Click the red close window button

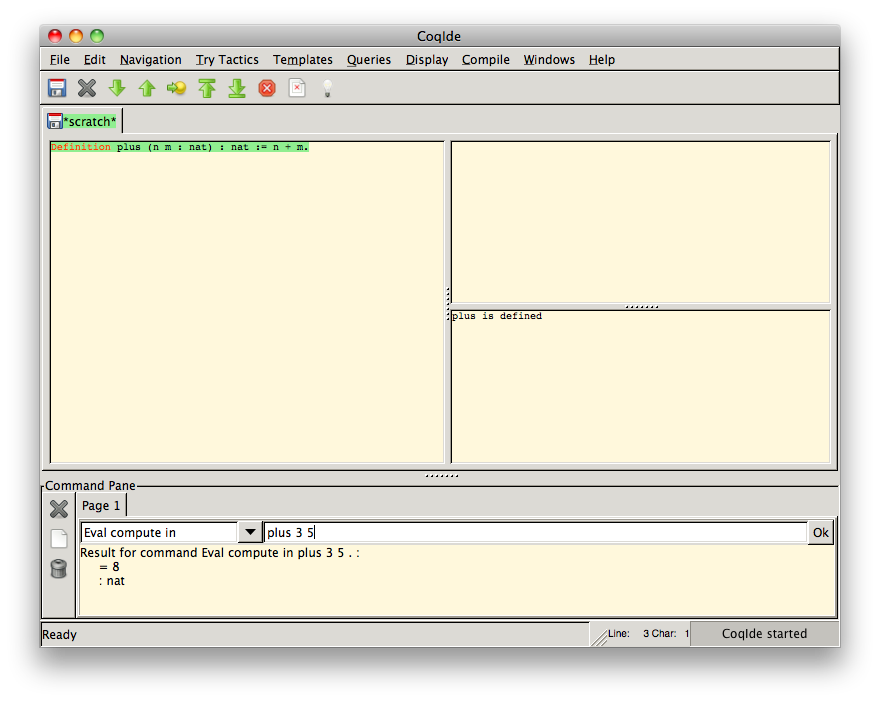[x=55, y=36]
